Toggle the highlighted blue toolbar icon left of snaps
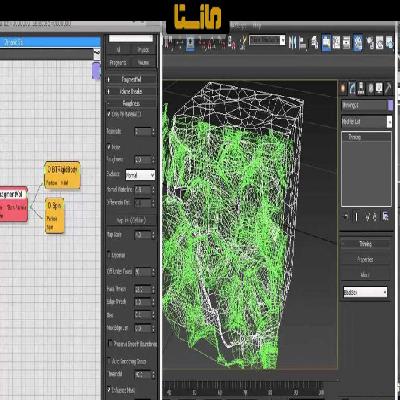Image resolution: width=400 pixels, height=400 pixels. click(x=190, y=43)
